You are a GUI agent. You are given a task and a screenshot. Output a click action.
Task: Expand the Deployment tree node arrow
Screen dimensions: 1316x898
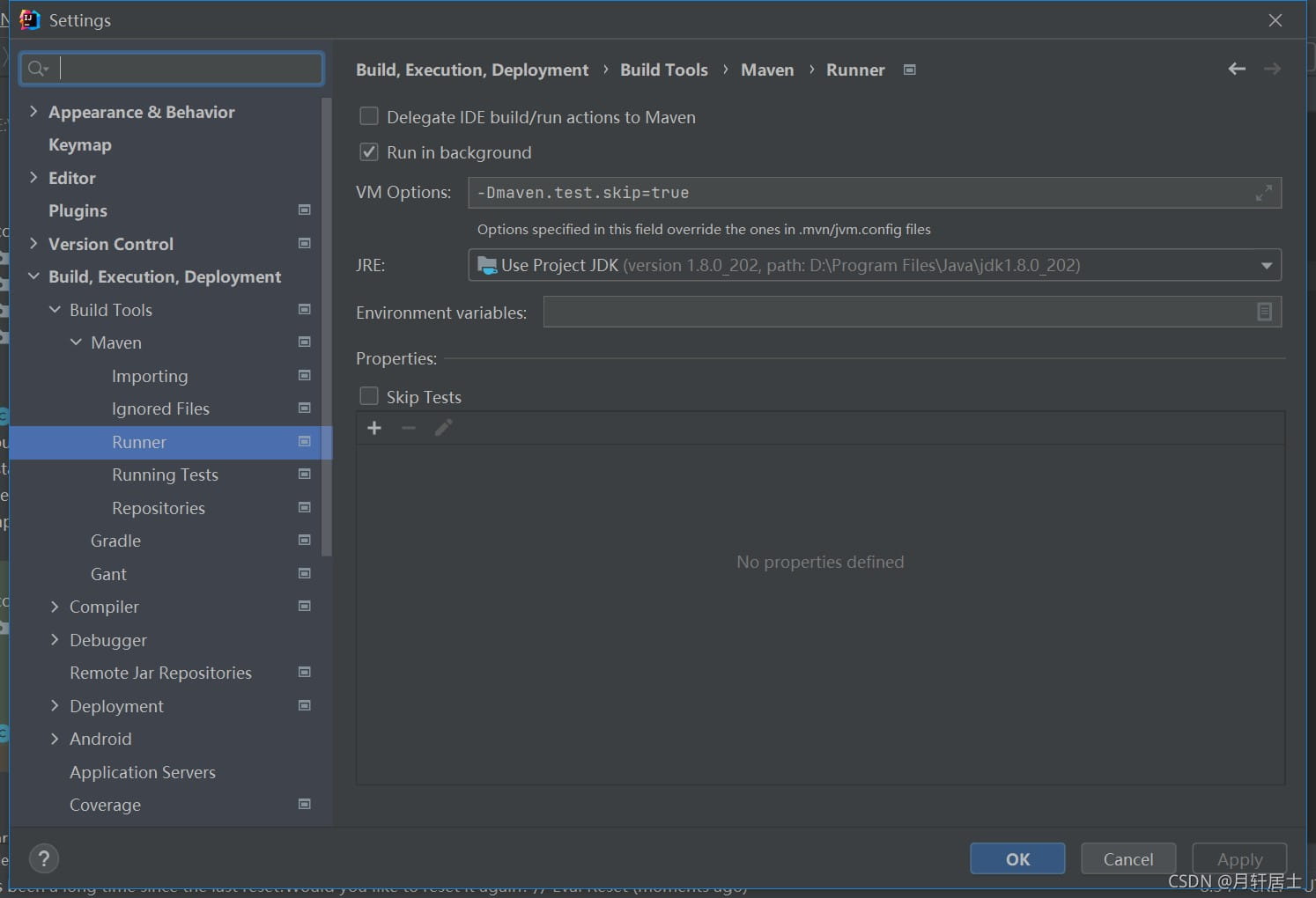point(55,705)
